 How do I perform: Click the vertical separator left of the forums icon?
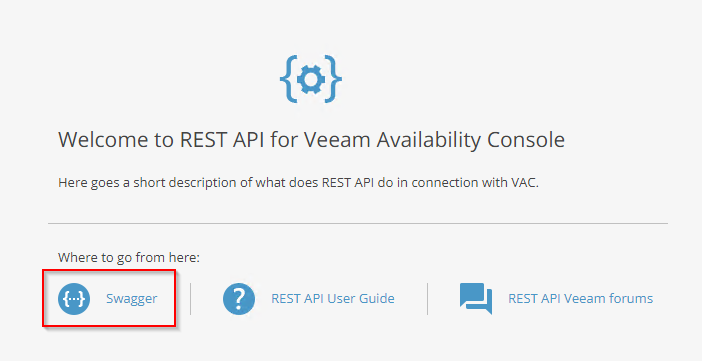tap(427, 299)
